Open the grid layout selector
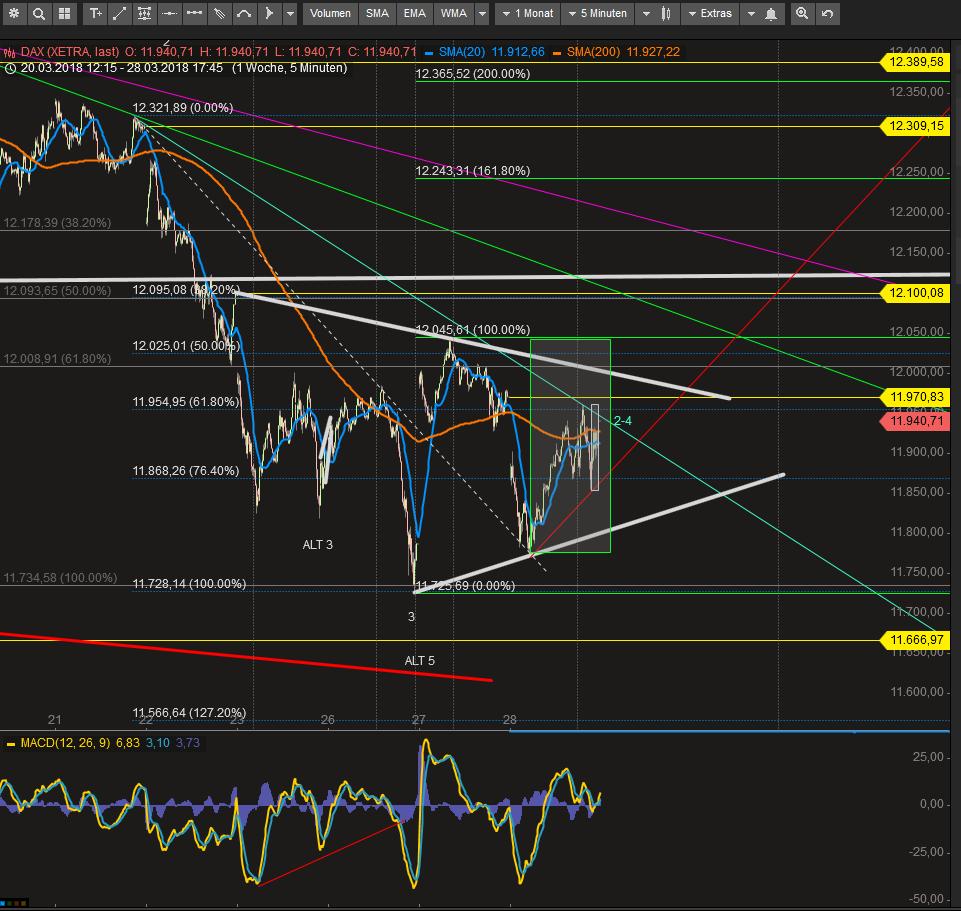The width and height of the screenshot is (961, 911). [x=64, y=13]
